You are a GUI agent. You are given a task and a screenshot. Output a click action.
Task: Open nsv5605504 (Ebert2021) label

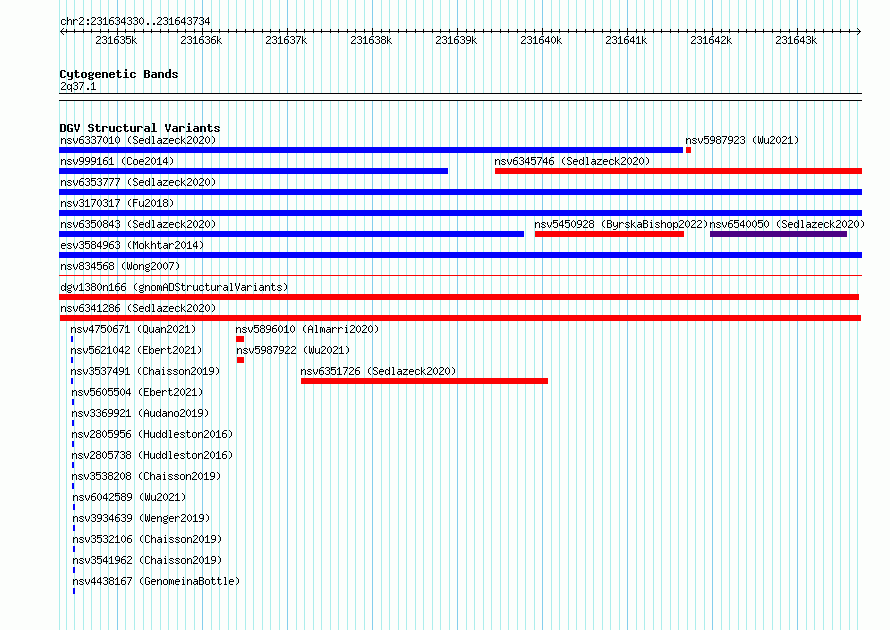(137, 392)
